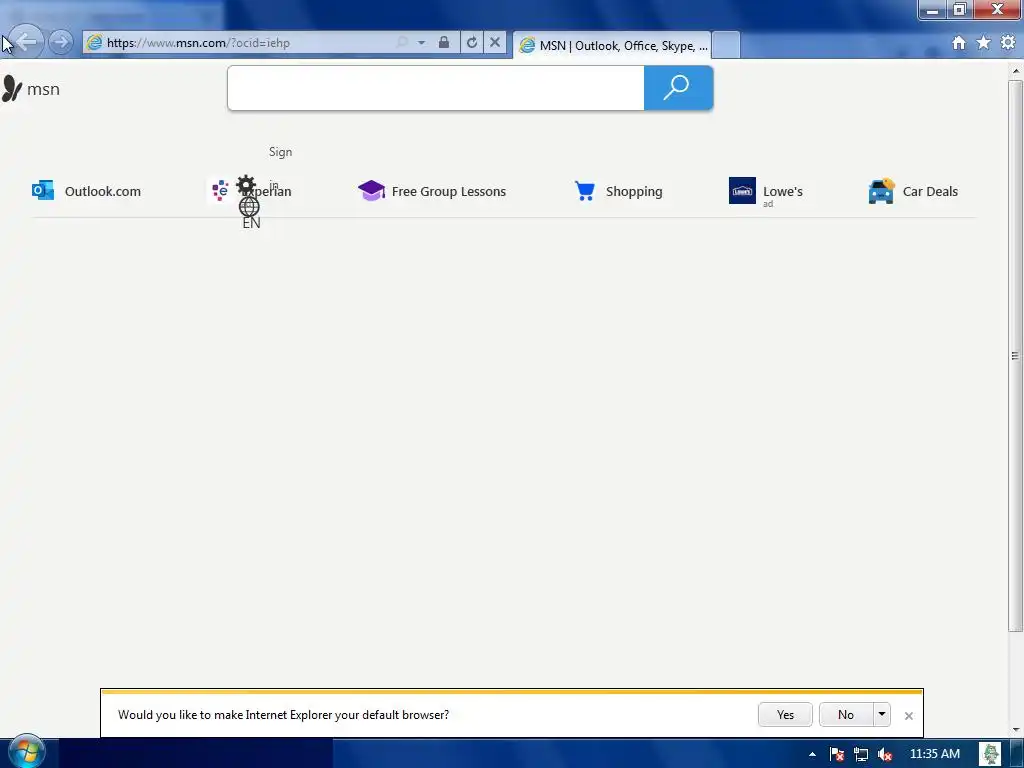Open the Lowe's ad link
The height and width of the screenshot is (768, 1024).
[782, 191]
